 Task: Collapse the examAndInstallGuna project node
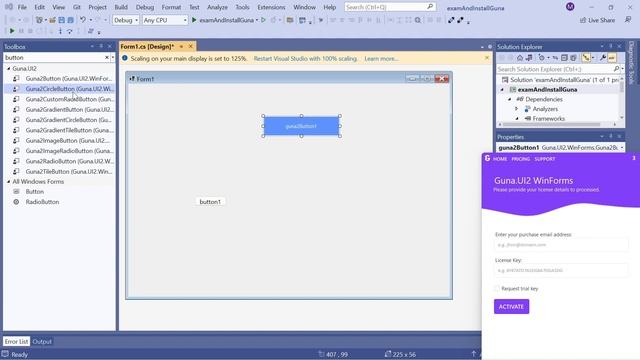point(502,89)
